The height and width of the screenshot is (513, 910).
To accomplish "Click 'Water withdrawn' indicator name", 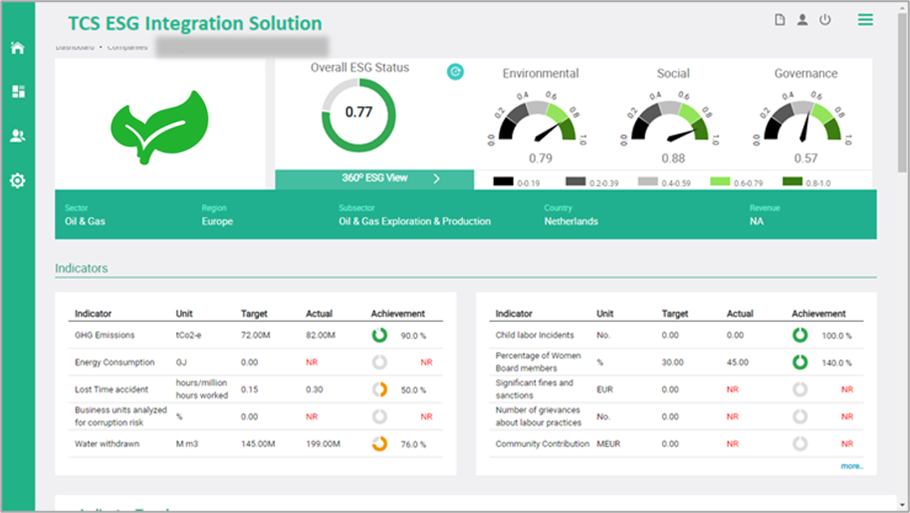I will click(x=107, y=444).
